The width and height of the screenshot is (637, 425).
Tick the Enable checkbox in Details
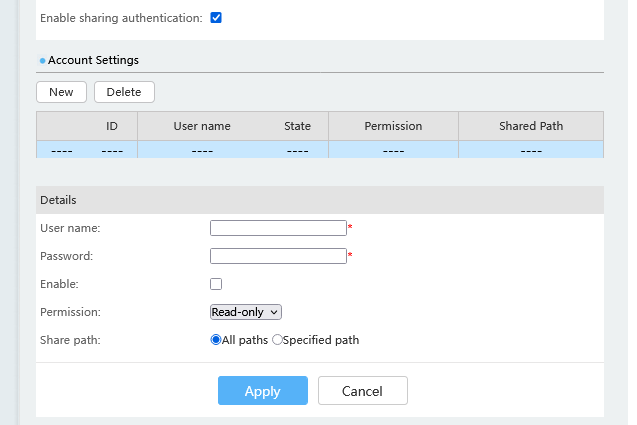pos(216,284)
